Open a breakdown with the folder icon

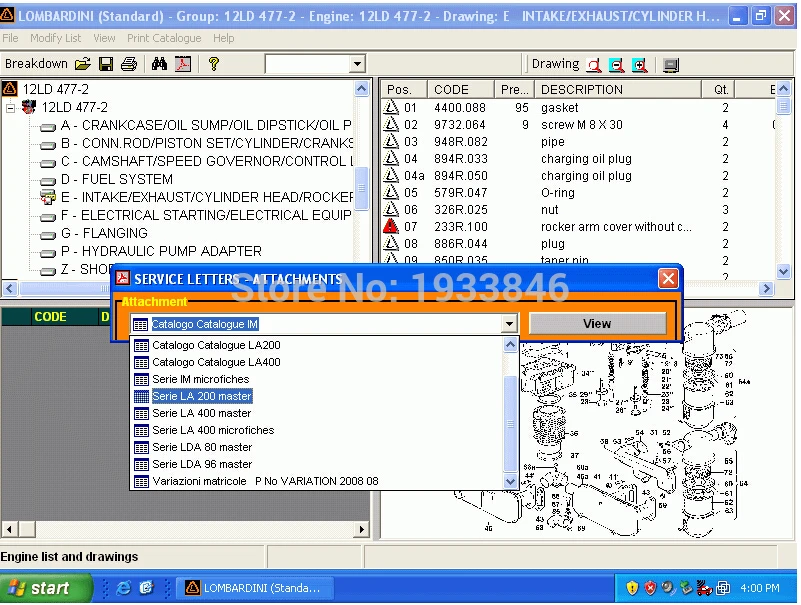82,64
